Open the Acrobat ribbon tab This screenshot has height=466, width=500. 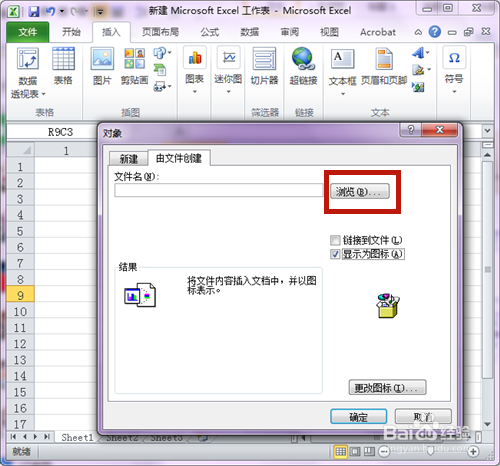[378, 32]
